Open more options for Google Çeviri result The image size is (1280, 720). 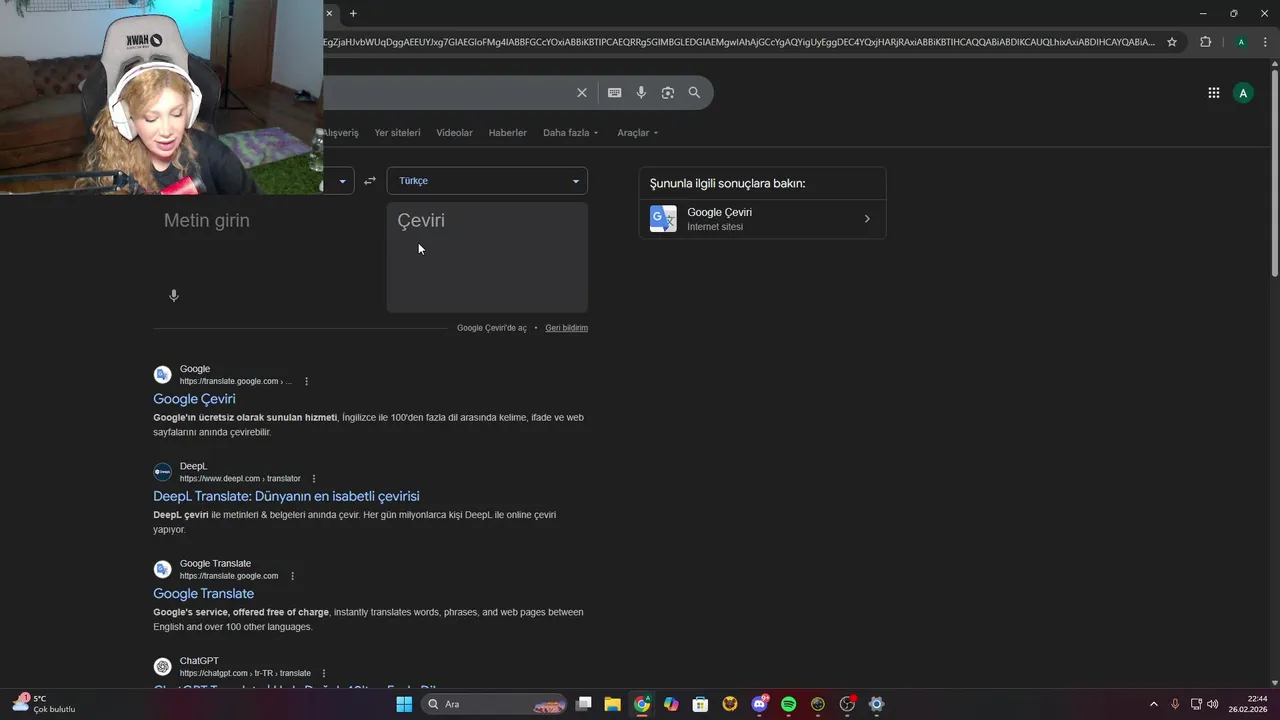[306, 381]
